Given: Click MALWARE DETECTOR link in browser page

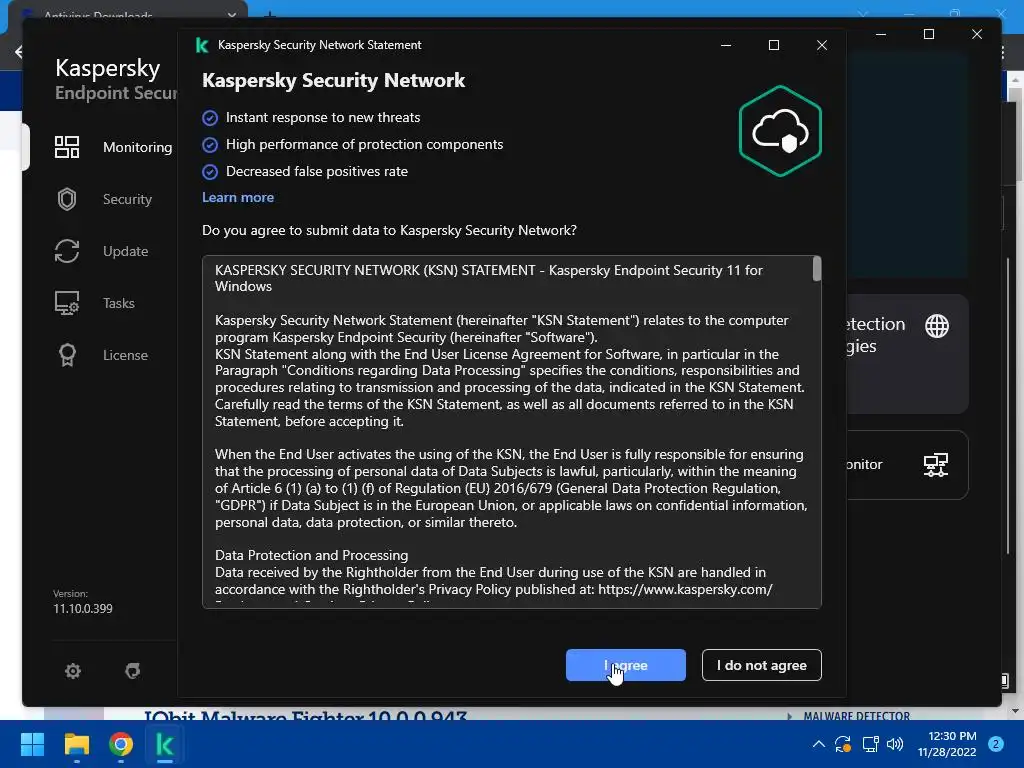Looking at the screenshot, I should click(856, 716).
